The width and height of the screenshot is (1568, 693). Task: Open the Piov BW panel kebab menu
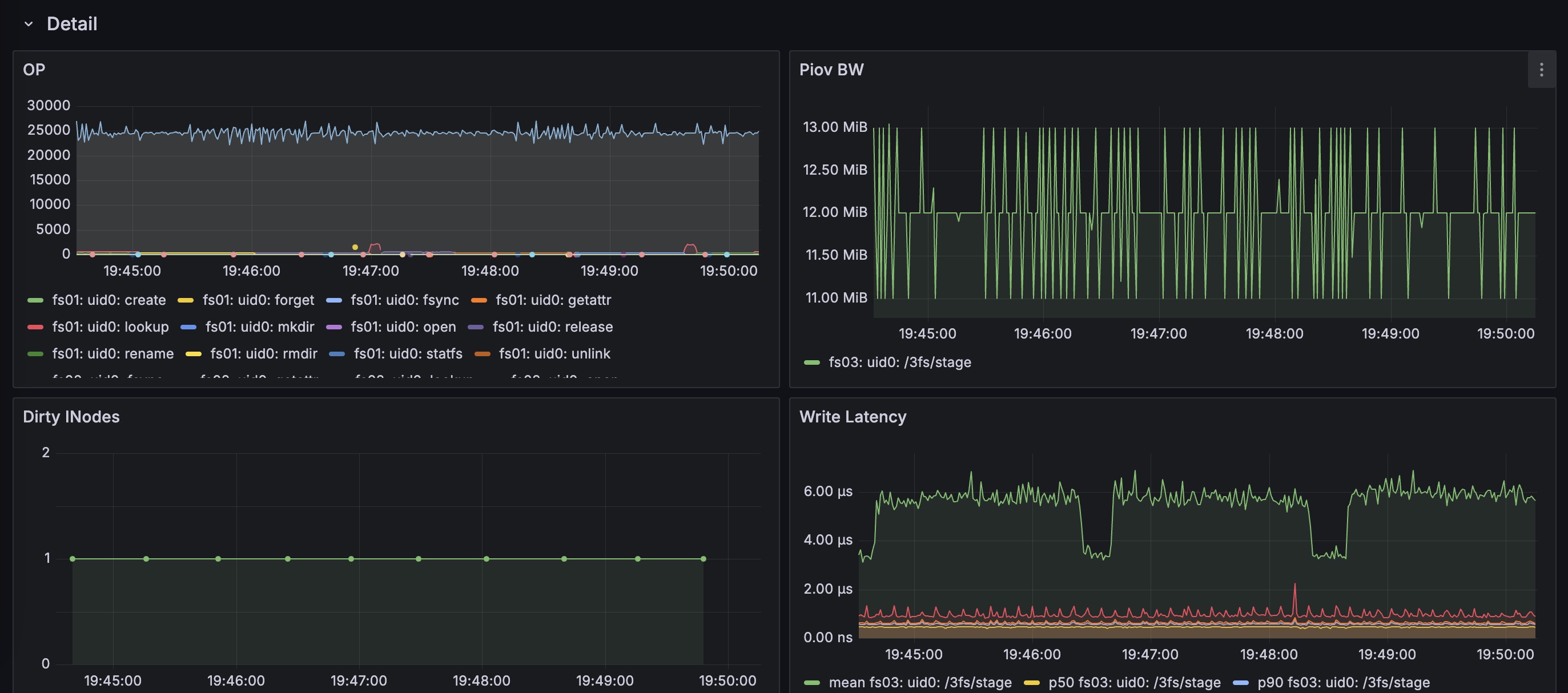1541,70
